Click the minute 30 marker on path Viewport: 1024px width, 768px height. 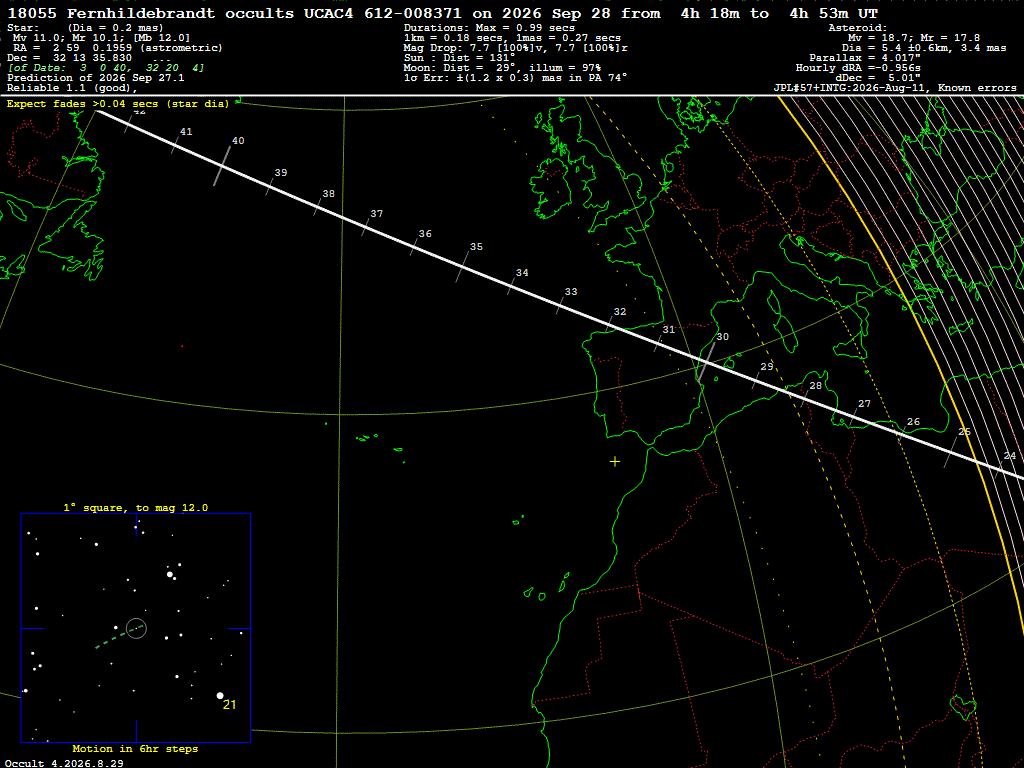coord(706,362)
